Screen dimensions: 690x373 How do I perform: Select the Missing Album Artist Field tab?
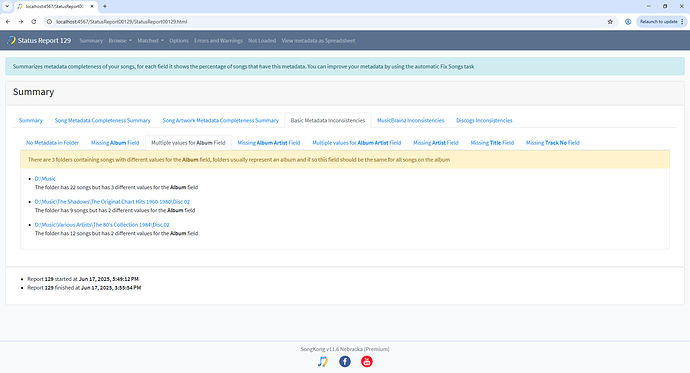[269, 143]
